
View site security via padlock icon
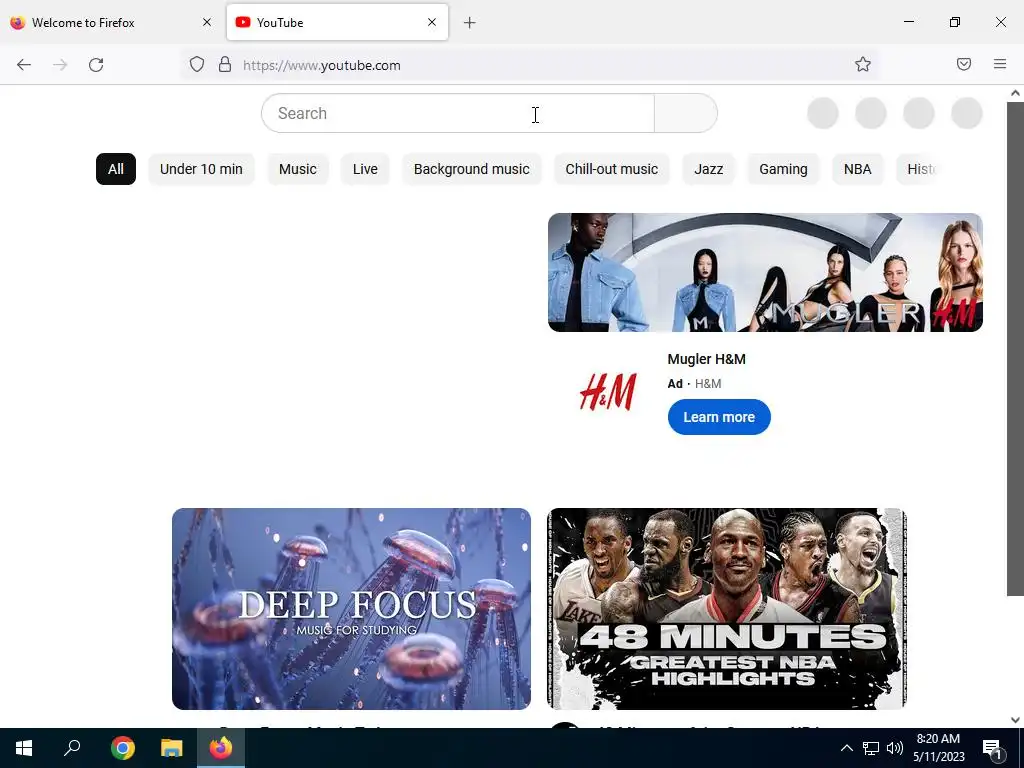click(x=225, y=65)
